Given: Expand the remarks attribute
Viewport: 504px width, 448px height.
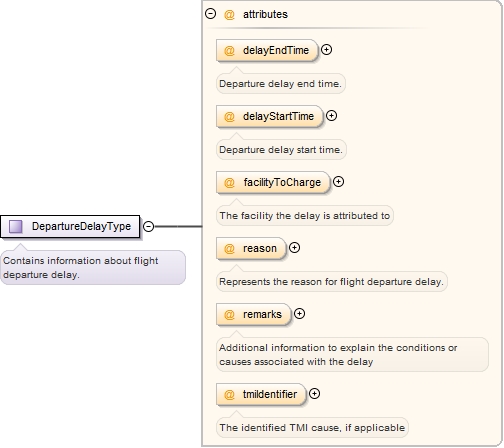Looking at the screenshot, I should point(300,314).
